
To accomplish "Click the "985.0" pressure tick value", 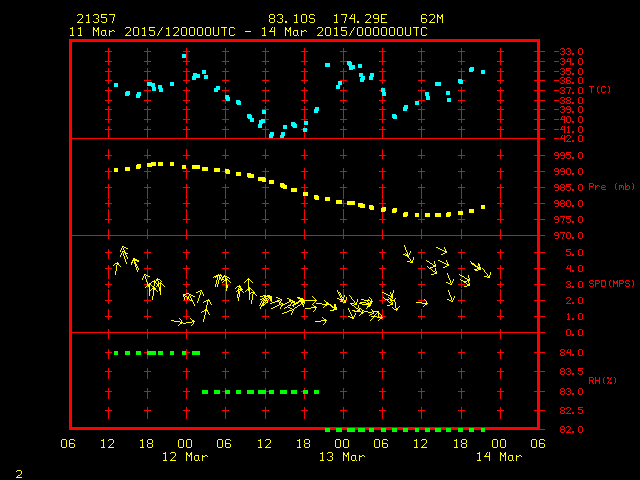I will tap(569, 187).
